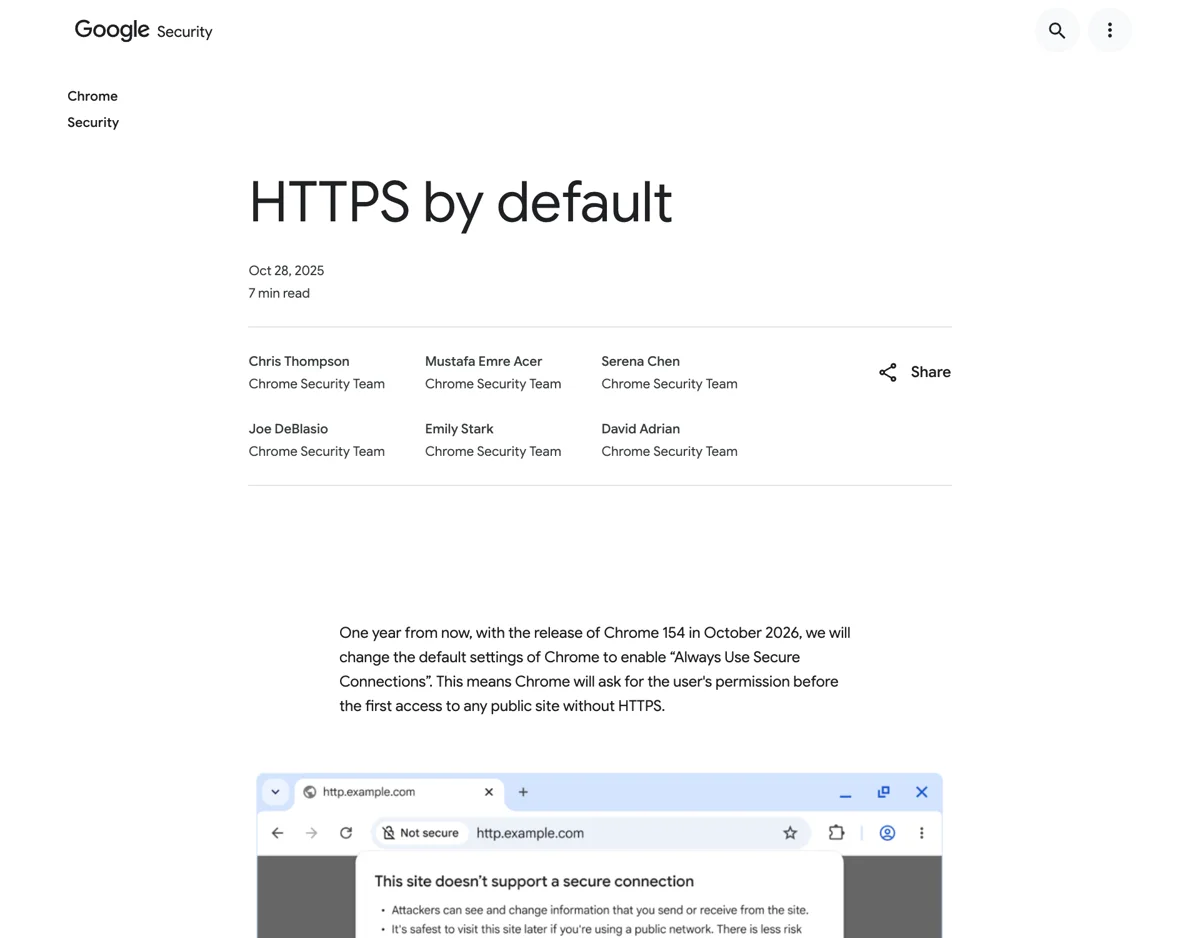Open the Chrome breadcrumb link

point(92,96)
